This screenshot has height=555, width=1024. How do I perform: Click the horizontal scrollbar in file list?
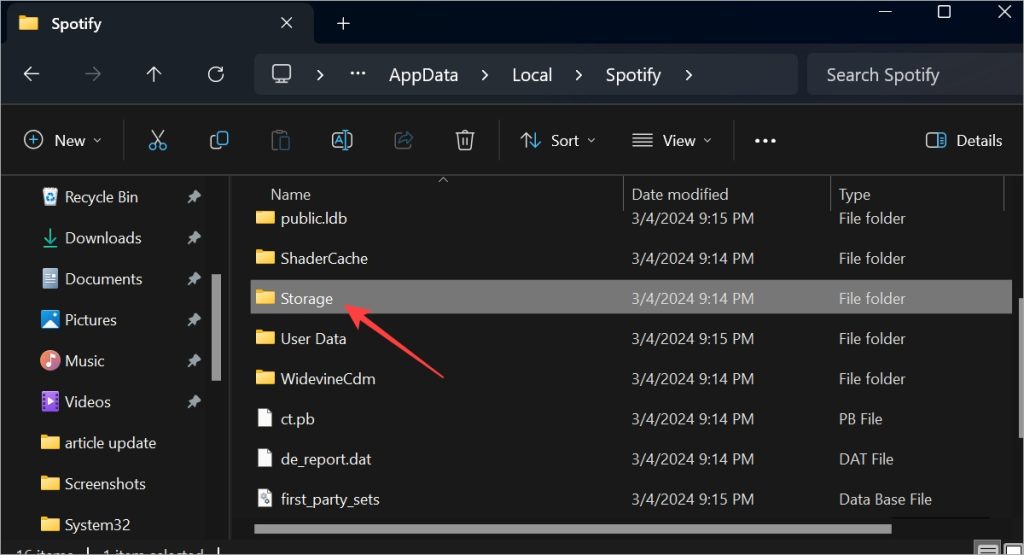573,529
